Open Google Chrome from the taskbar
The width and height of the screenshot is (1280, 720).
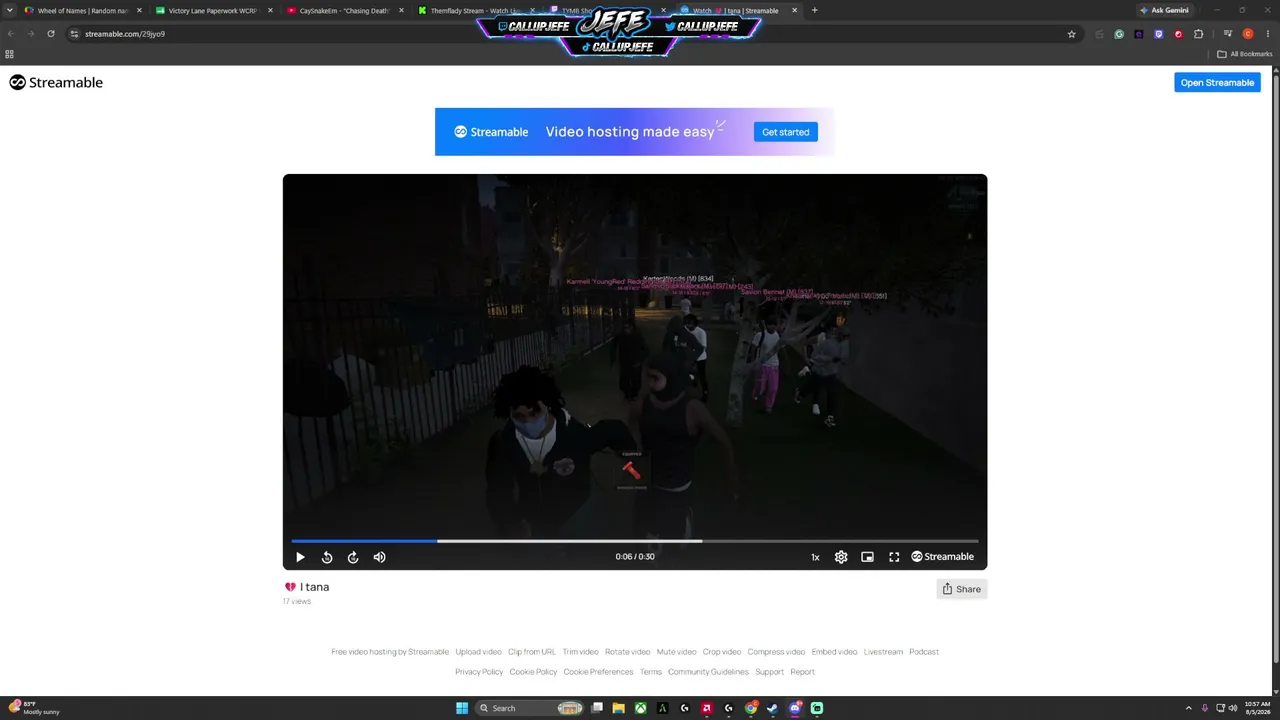751,708
